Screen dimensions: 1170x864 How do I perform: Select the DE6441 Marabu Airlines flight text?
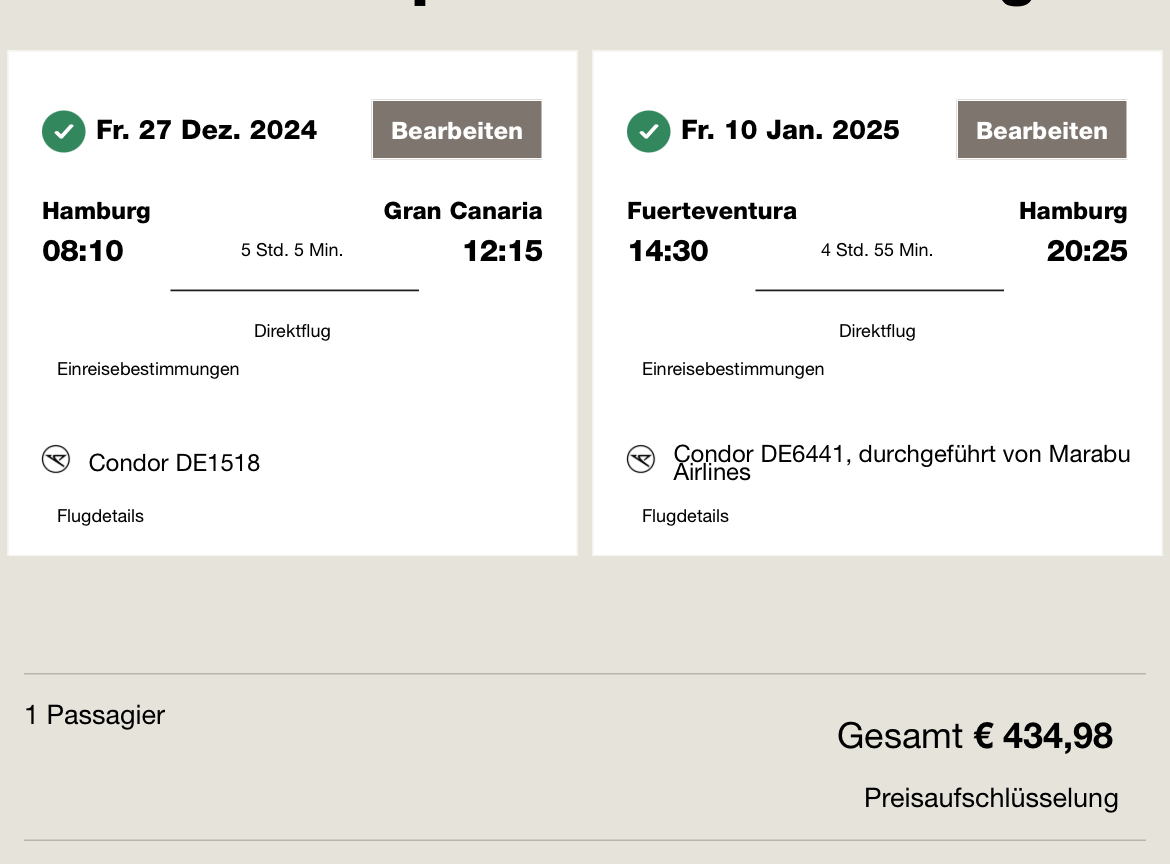point(901,462)
